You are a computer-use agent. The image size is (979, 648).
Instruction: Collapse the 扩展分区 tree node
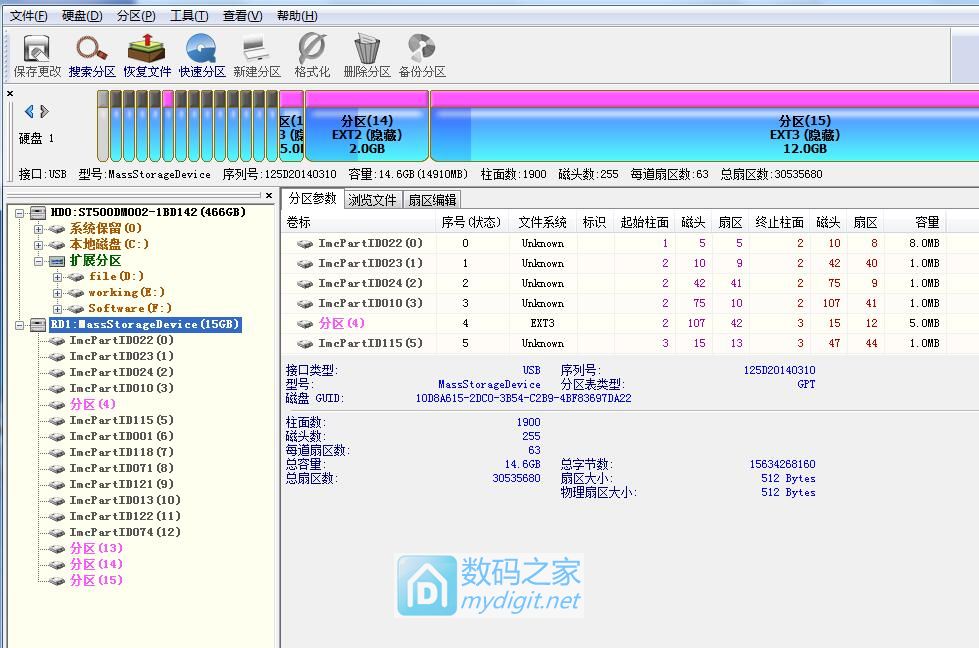click(x=39, y=261)
